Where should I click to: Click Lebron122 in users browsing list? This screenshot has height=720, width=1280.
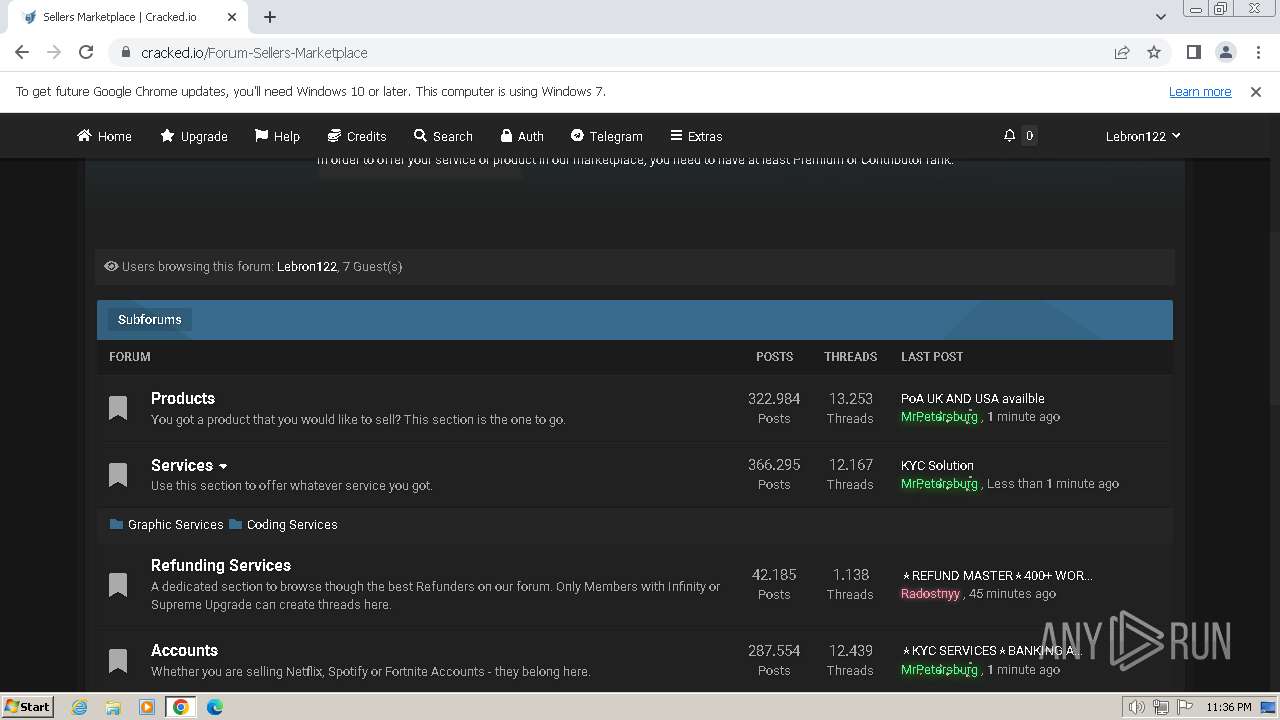(306, 267)
